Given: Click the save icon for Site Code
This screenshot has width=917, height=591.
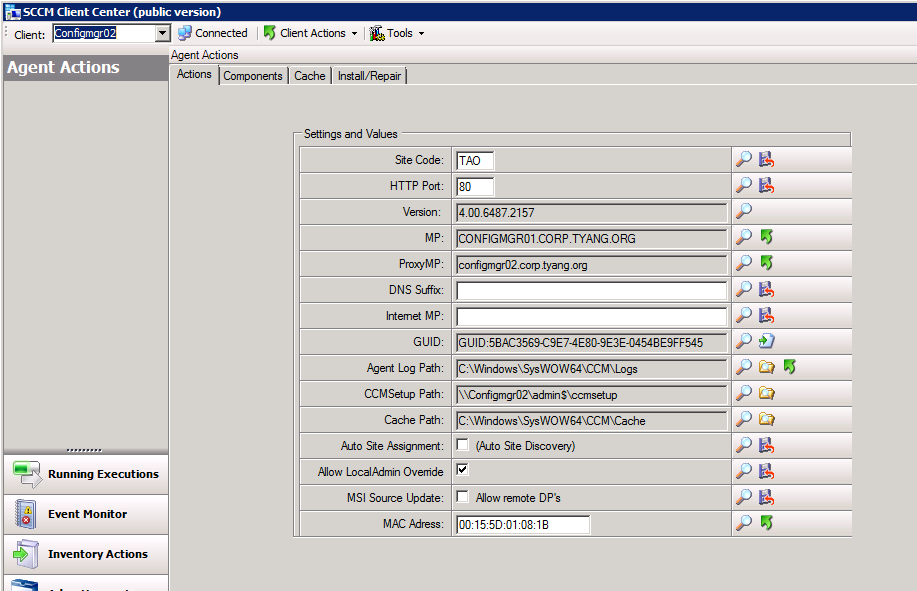Looking at the screenshot, I should pos(766,159).
